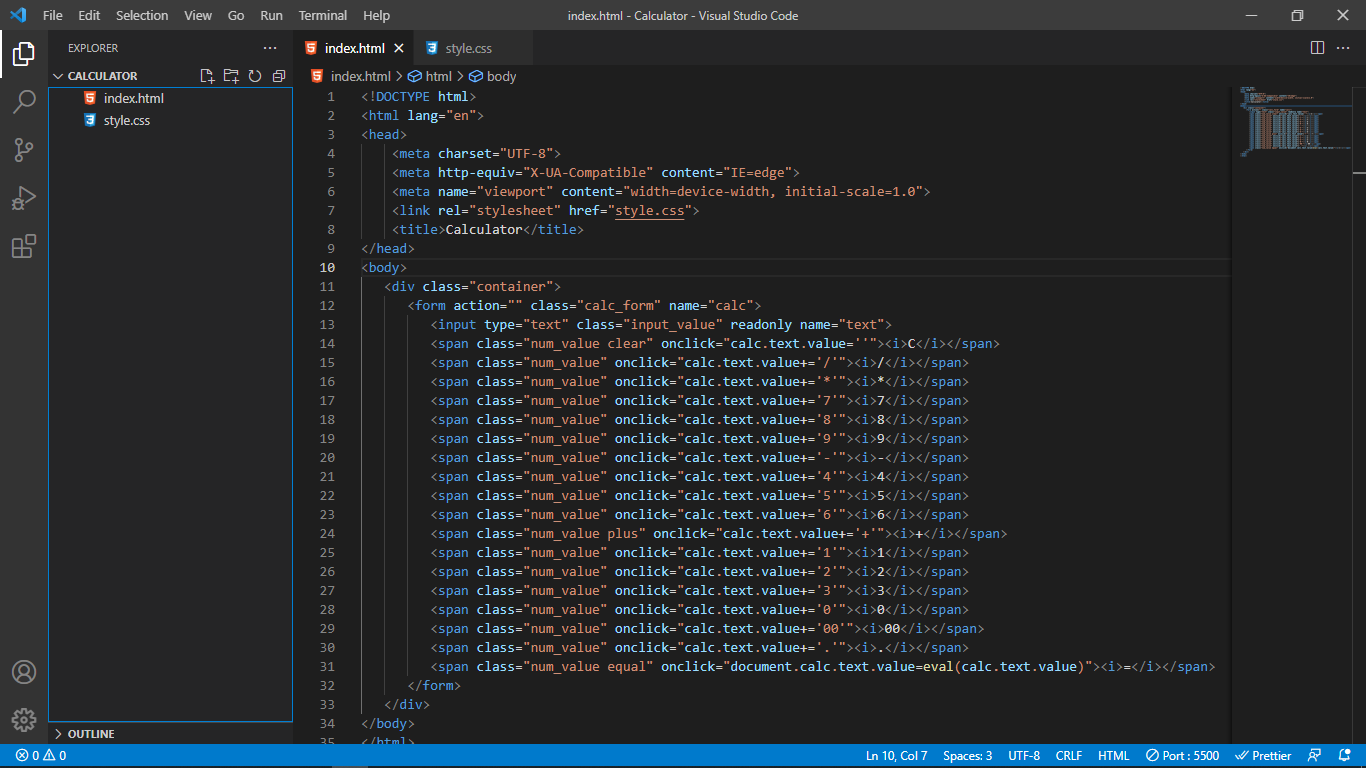Open the Source Control view
The height and width of the screenshot is (768, 1366).
click(x=24, y=150)
